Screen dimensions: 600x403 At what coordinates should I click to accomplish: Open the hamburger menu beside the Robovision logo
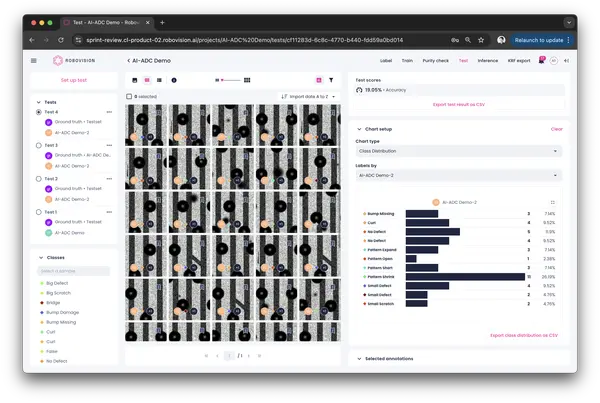click(34, 60)
